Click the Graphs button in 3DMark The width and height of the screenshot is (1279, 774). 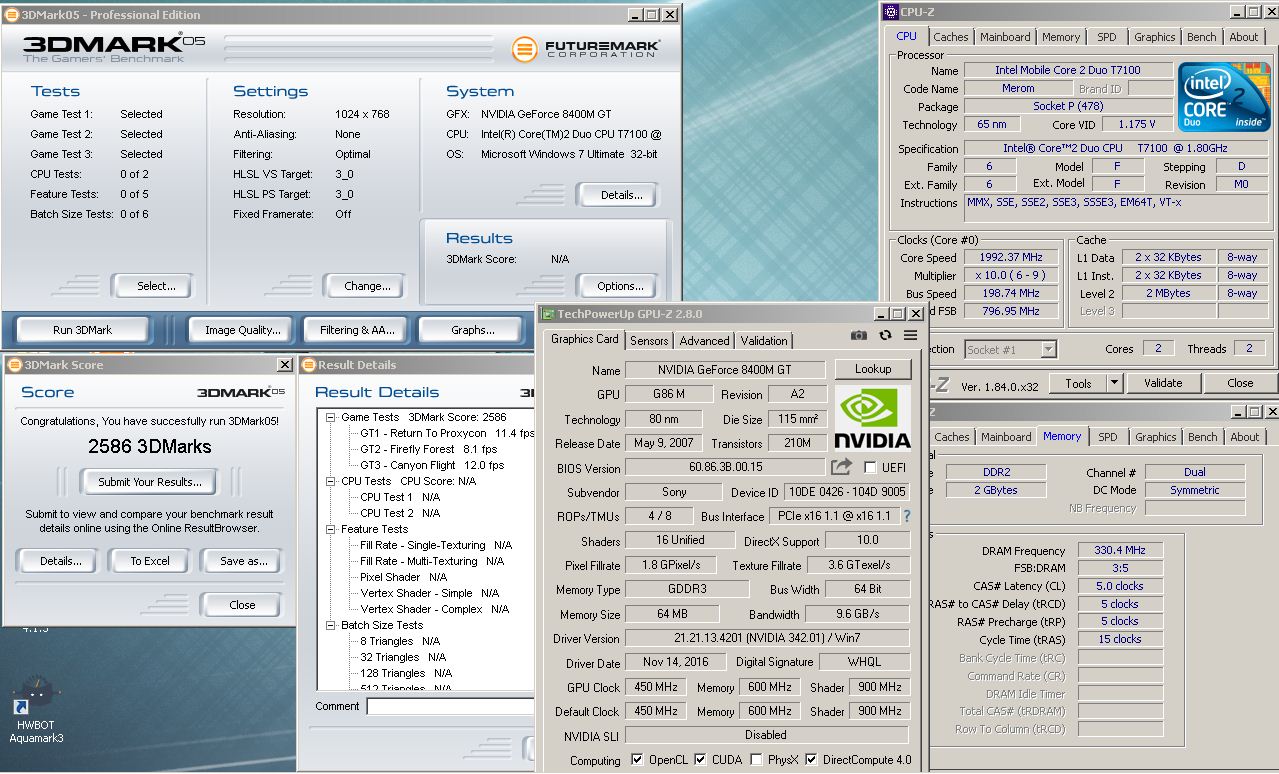coord(472,330)
